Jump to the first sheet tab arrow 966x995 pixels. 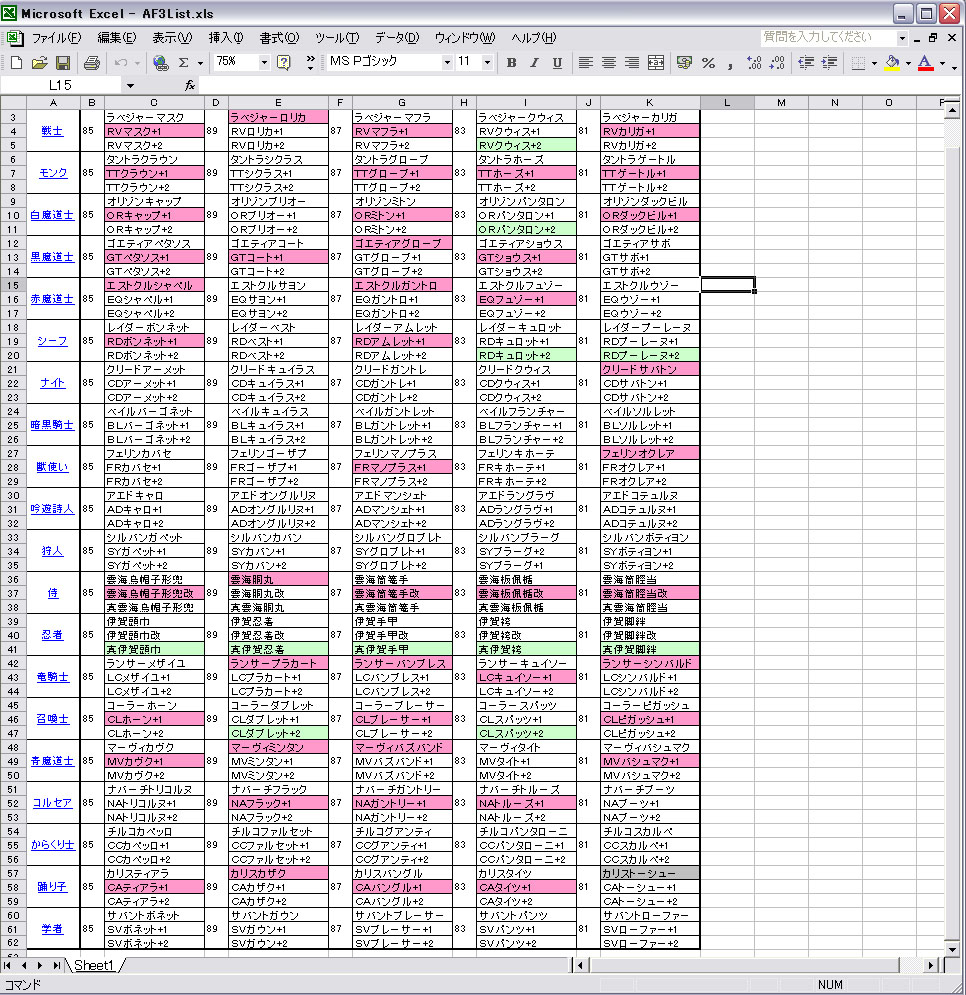tap(7, 965)
